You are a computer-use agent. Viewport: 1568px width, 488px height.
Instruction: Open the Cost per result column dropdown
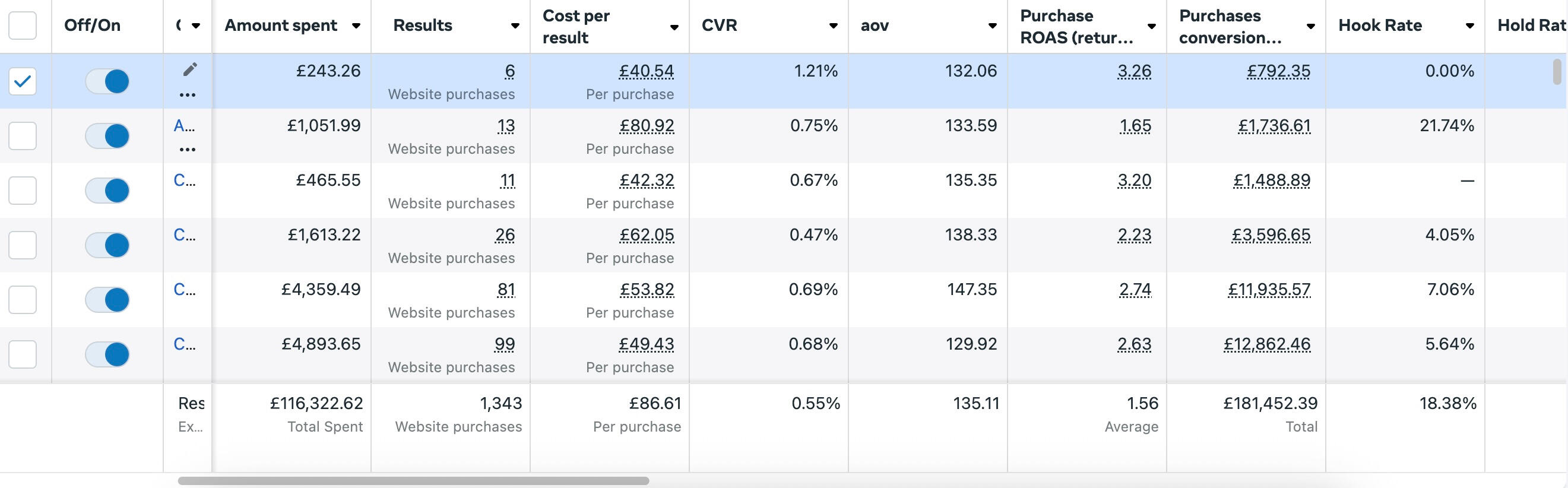point(674,27)
